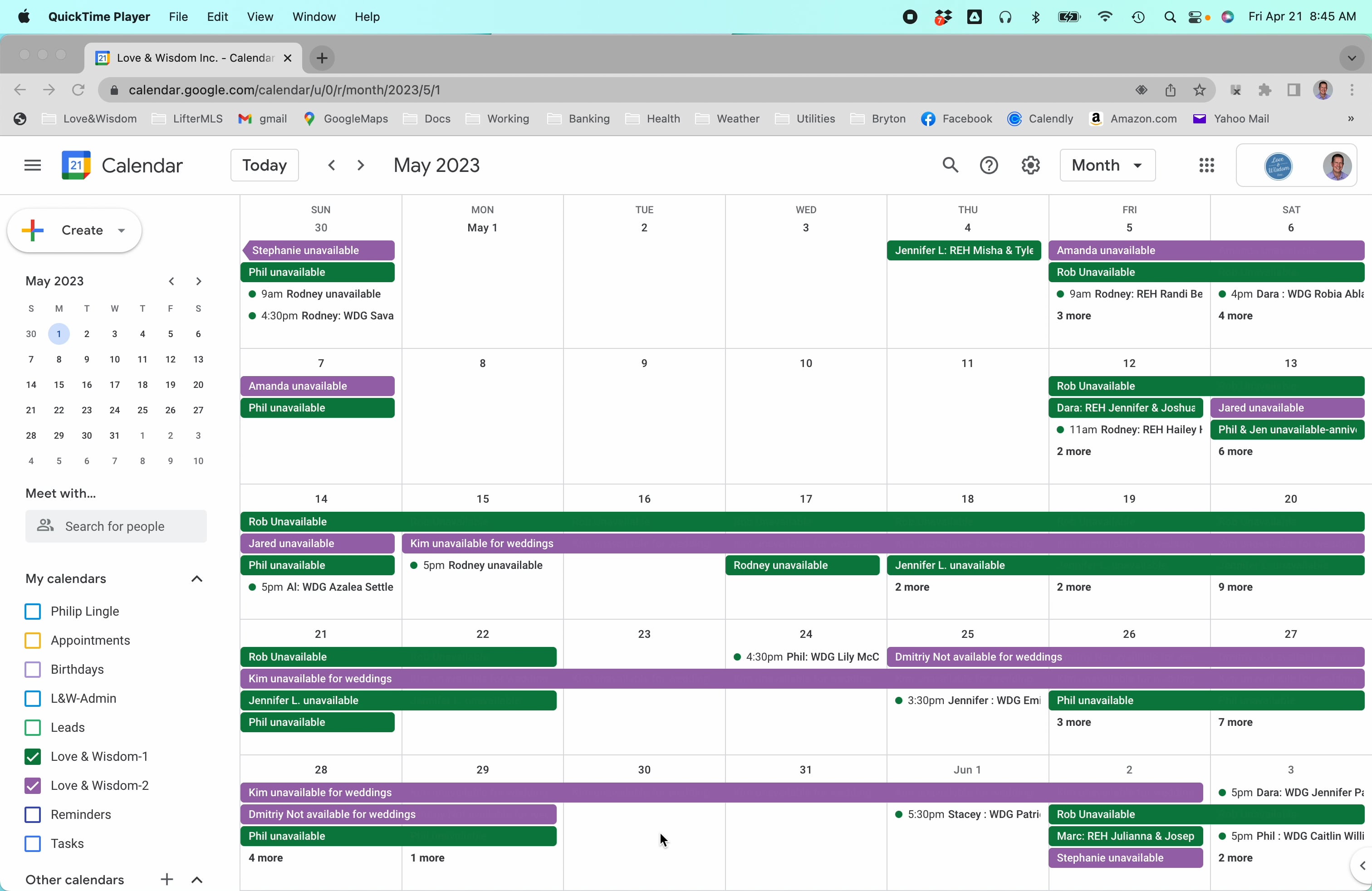The image size is (1372, 891).
Task: Collapse the My calendars section
Action: coord(197,579)
